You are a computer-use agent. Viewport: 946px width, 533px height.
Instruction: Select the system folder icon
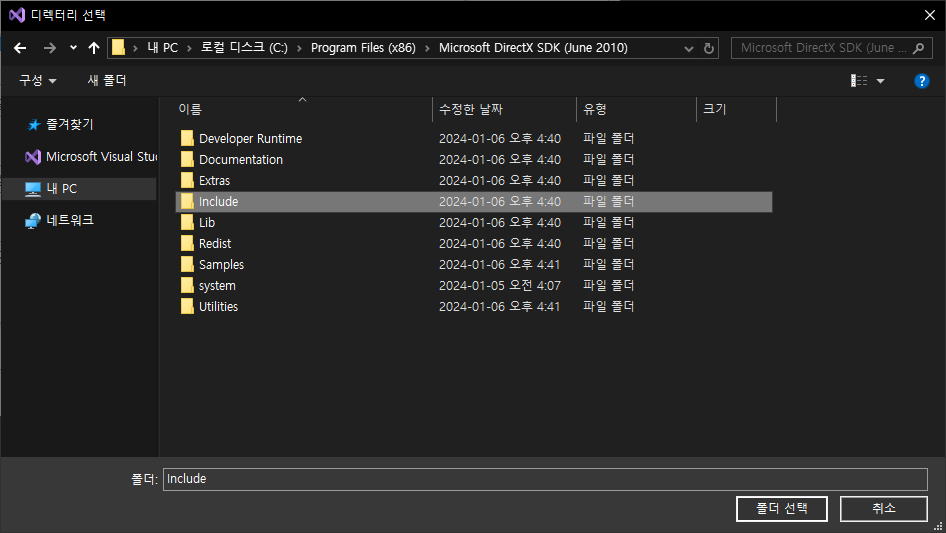click(x=187, y=286)
